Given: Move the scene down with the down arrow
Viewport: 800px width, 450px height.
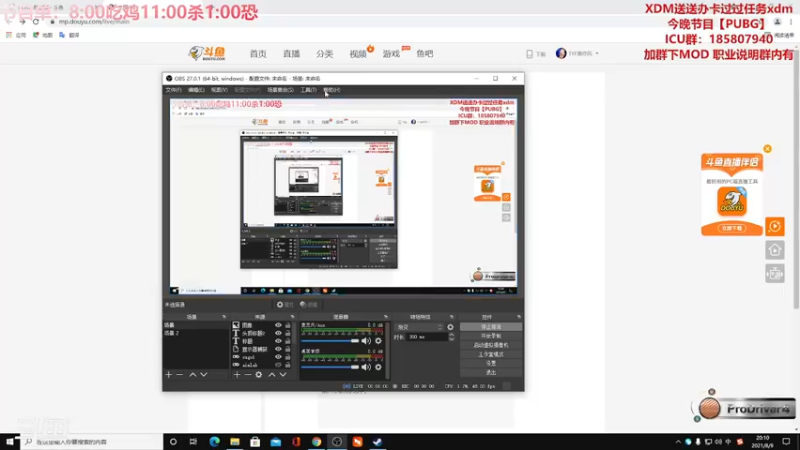Looking at the screenshot, I should tap(204, 374).
